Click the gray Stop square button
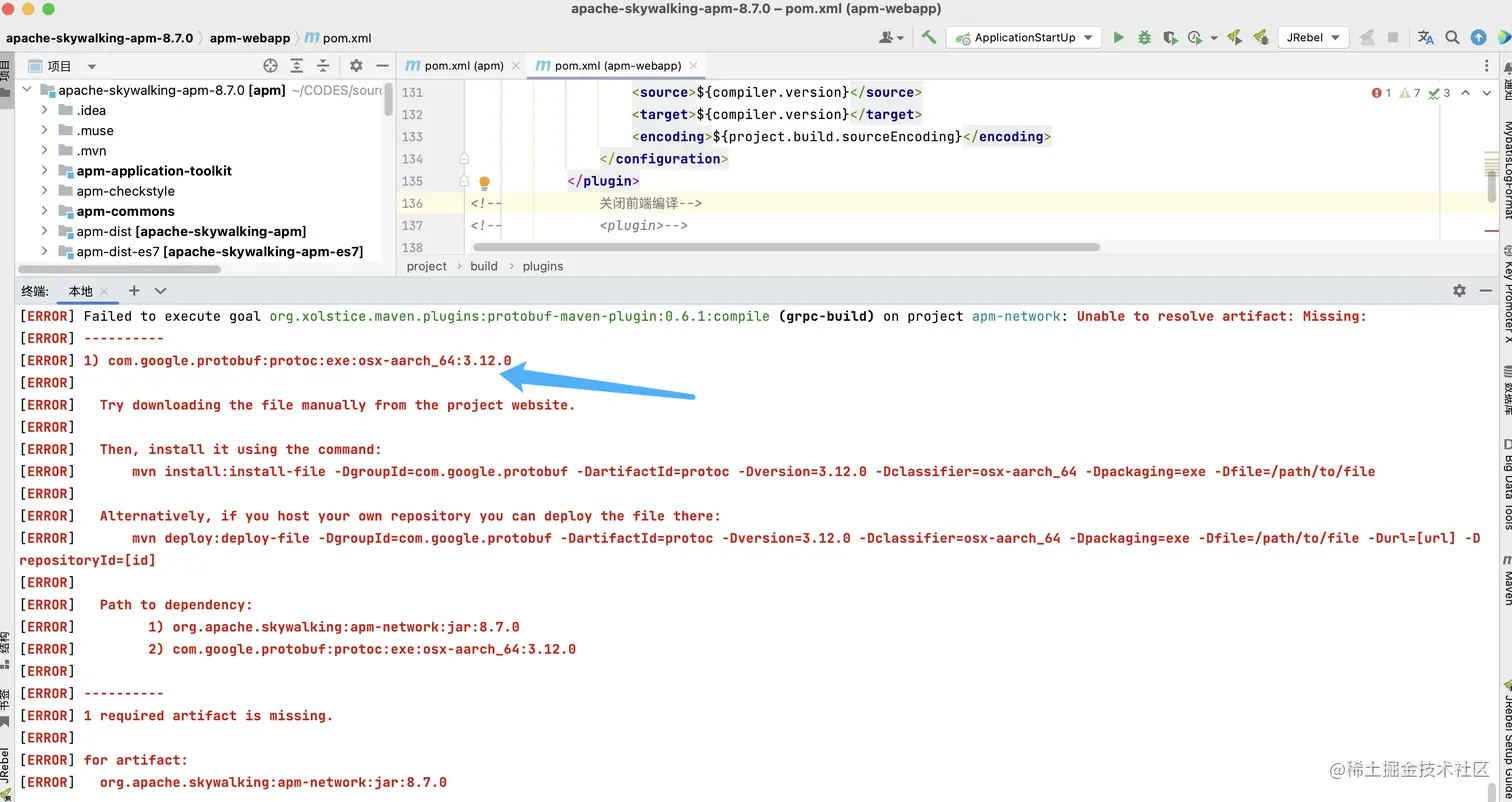This screenshot has width=1512, height=802. 1393,38
